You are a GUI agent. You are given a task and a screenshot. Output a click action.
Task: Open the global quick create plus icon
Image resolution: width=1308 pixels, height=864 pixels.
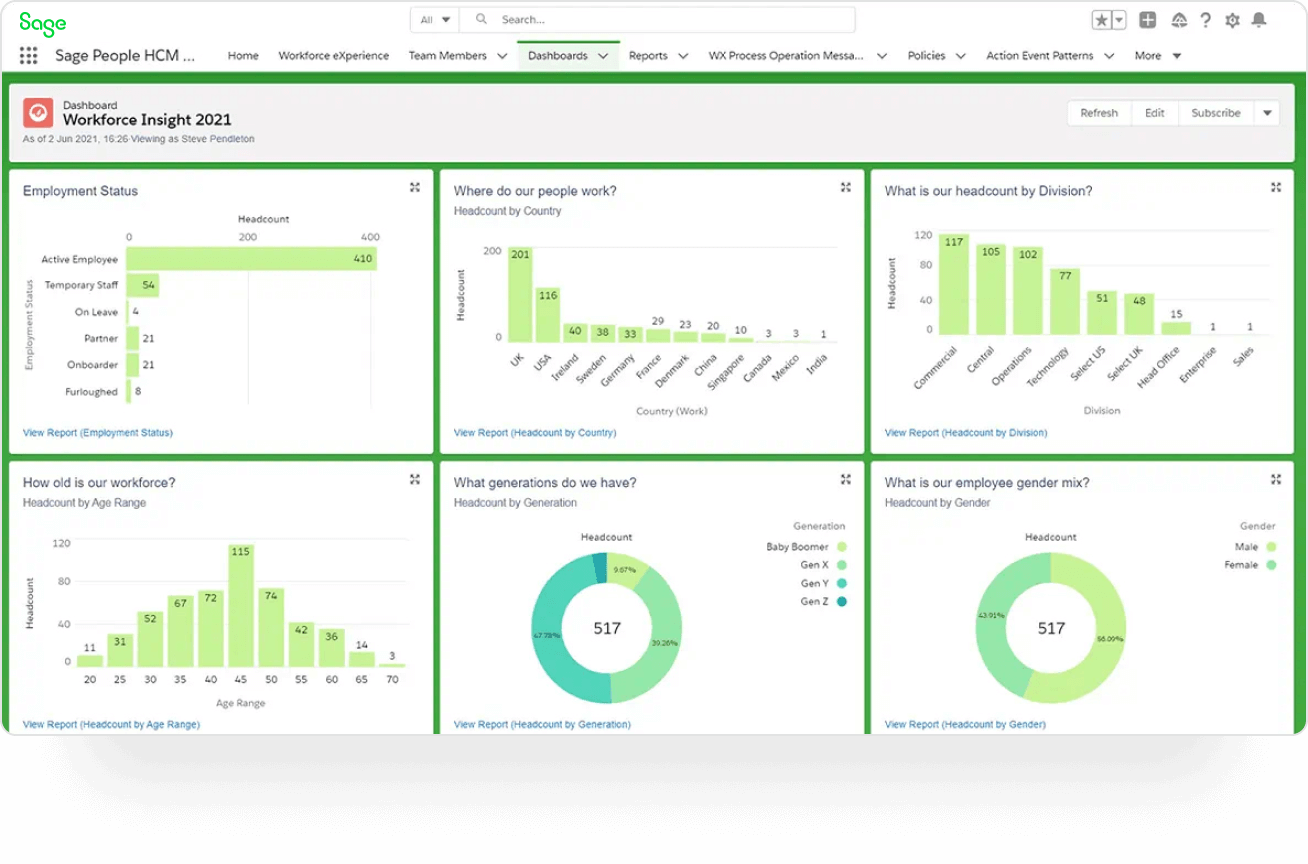coord(1146,18)
